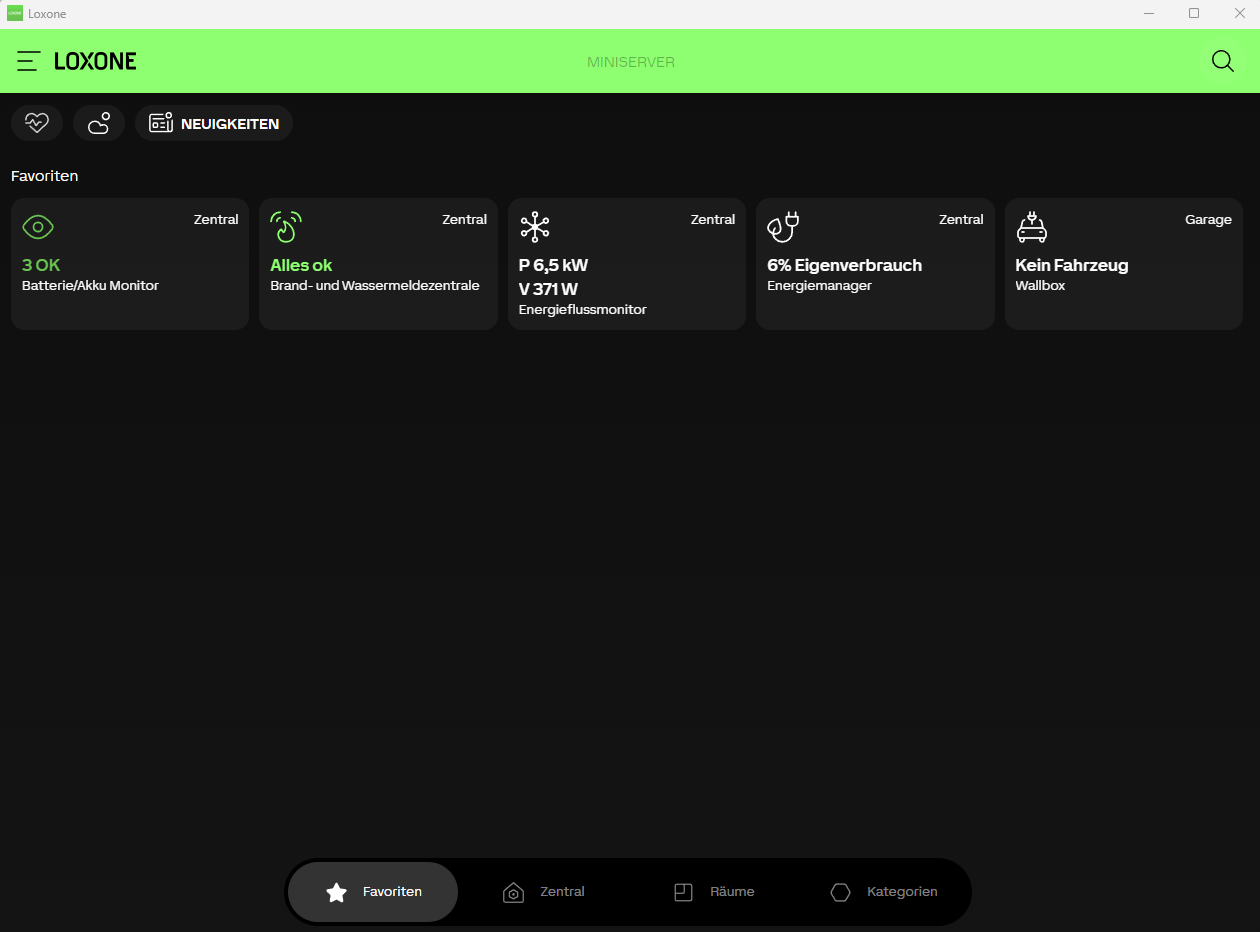Viewport: 1260px width, 932px height.
Task: Click 'Zentral' label on Energiemanager card
Action: click(961, 220)
